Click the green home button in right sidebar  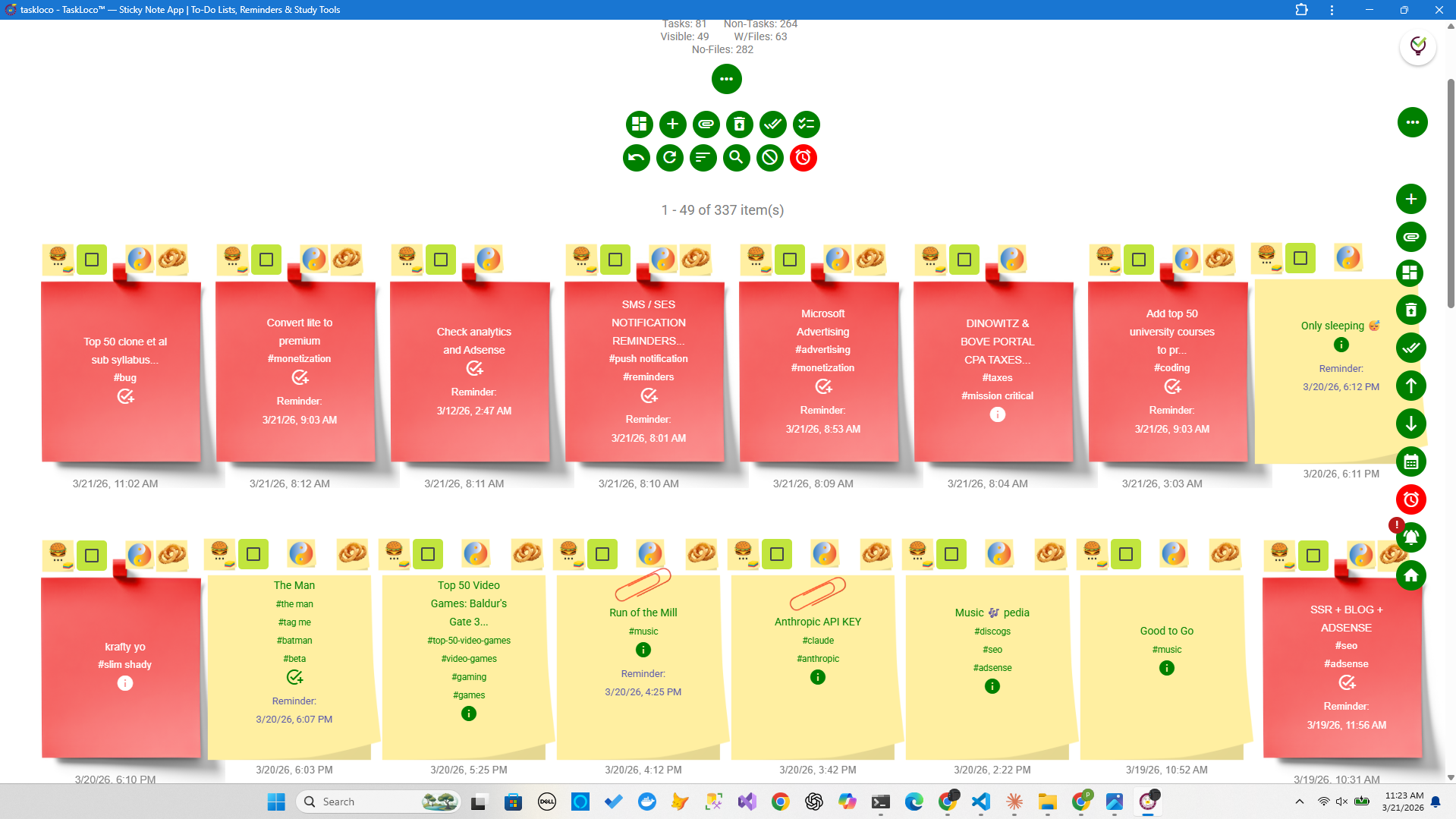(1410, 575)
